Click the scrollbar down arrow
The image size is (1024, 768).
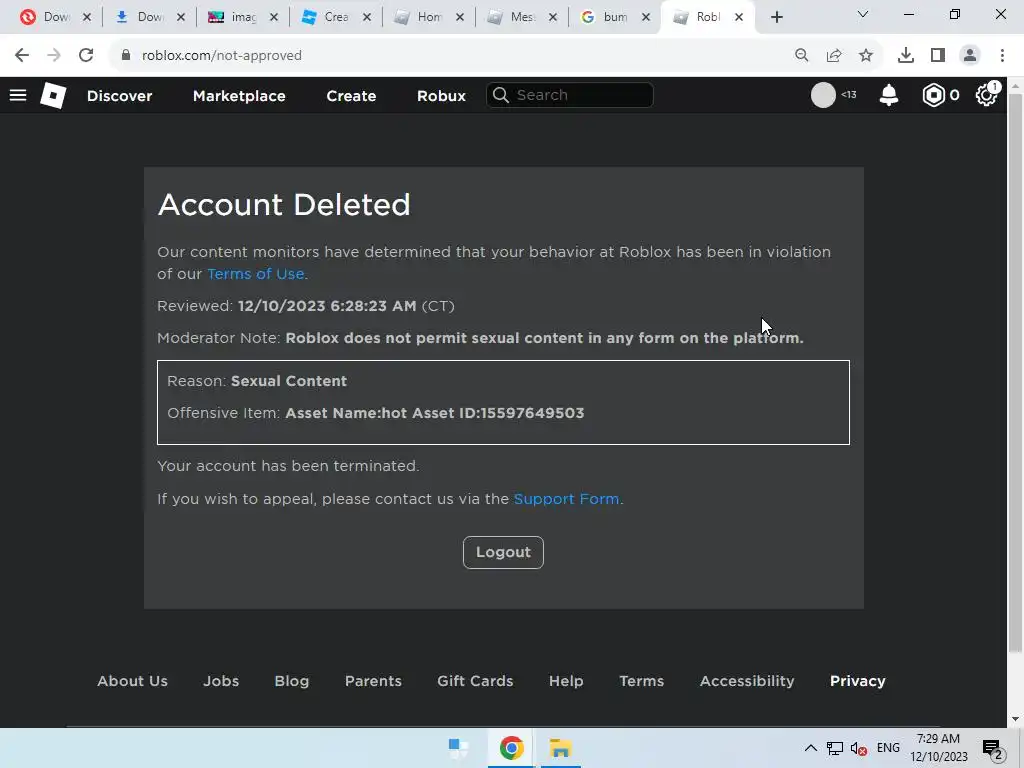(1015, 720)
